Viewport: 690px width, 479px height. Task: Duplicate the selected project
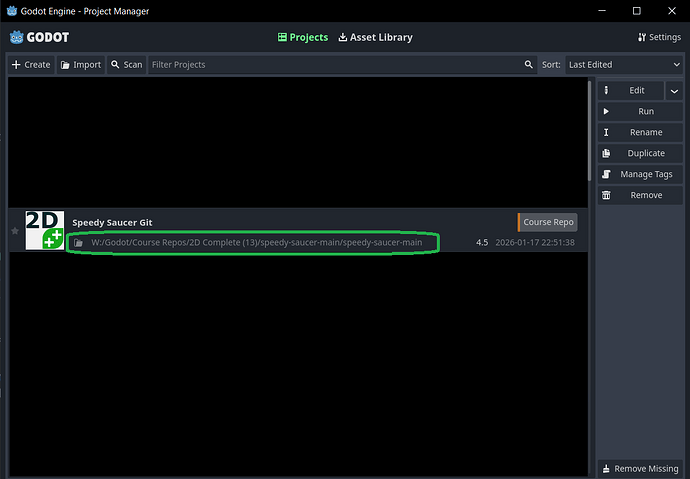click(x=640, y=153)
